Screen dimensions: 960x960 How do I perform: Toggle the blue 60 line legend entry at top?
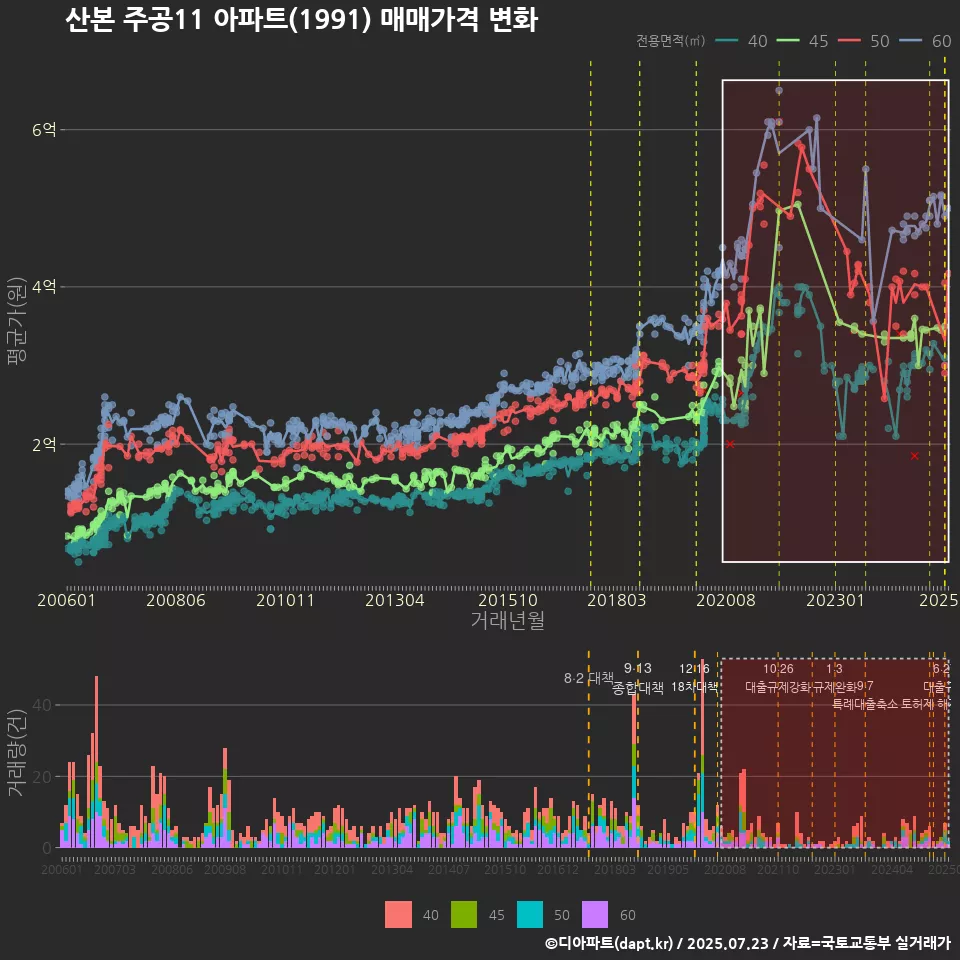925,41
